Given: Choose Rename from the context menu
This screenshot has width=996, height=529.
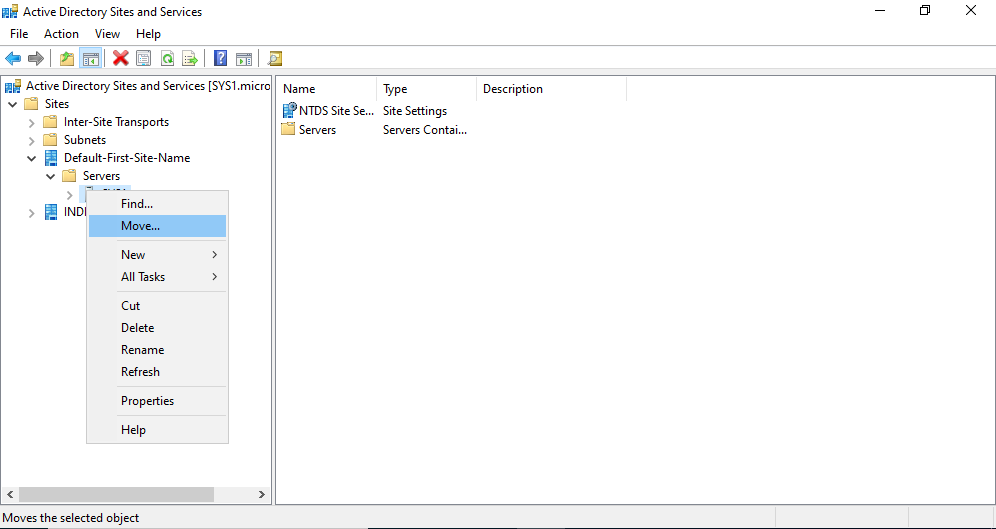Looking at the screenshot, I should (x=158, y=350).
